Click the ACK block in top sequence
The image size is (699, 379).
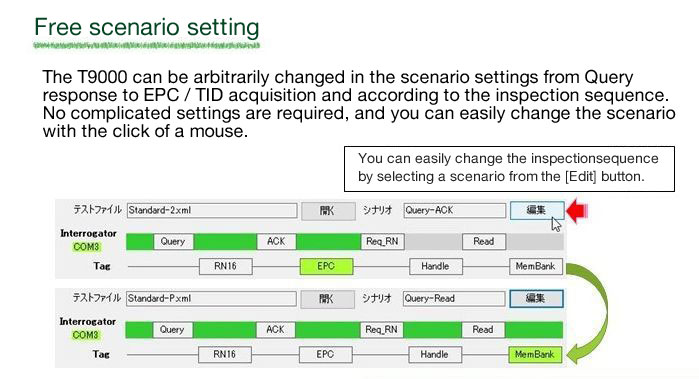[276, 241]
